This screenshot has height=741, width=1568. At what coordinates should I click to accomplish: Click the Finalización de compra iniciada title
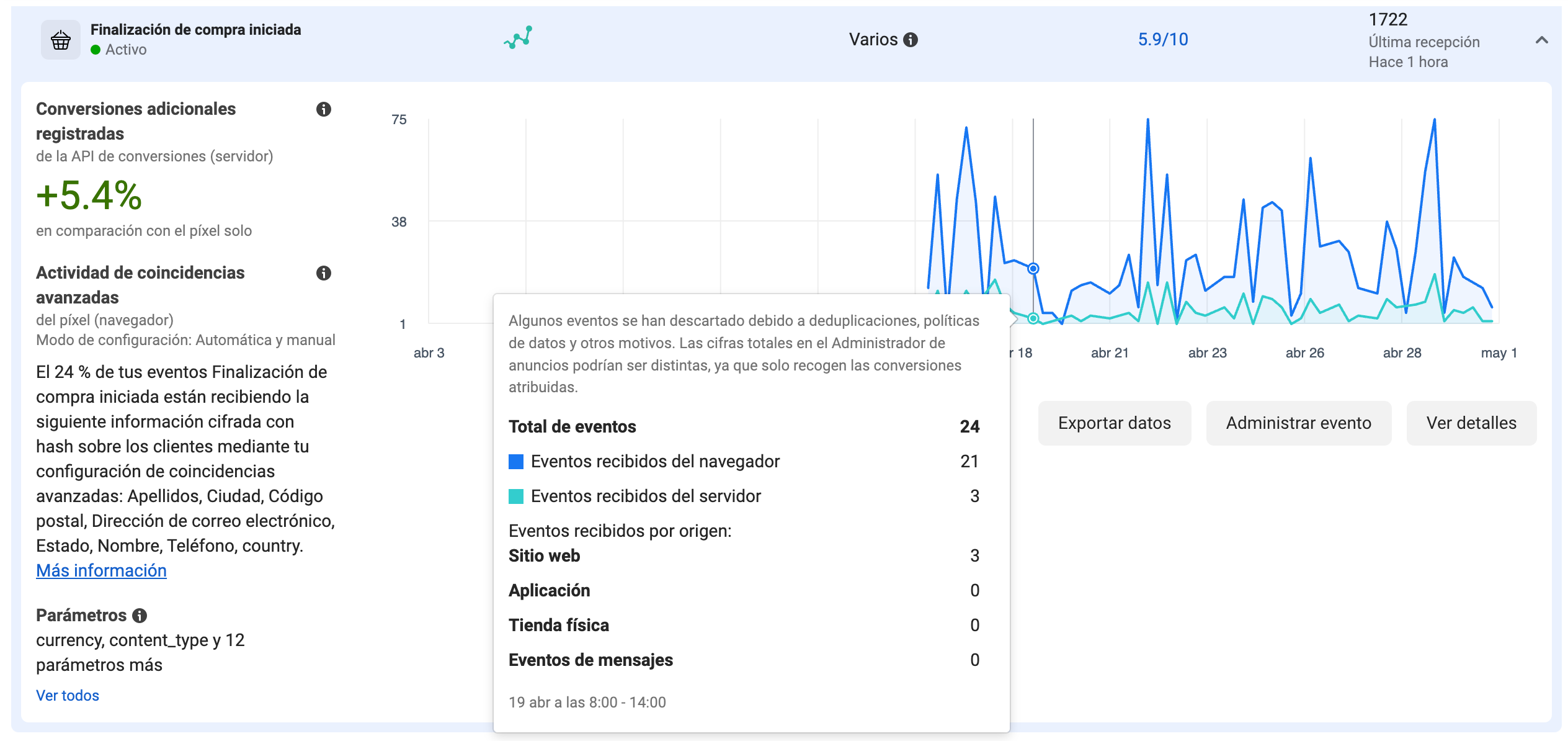(195, 30)
